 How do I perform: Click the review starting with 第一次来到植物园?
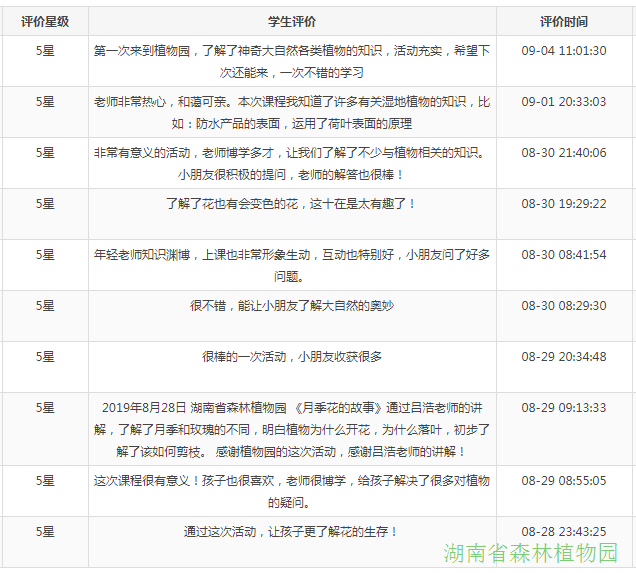tap(292, 61)
